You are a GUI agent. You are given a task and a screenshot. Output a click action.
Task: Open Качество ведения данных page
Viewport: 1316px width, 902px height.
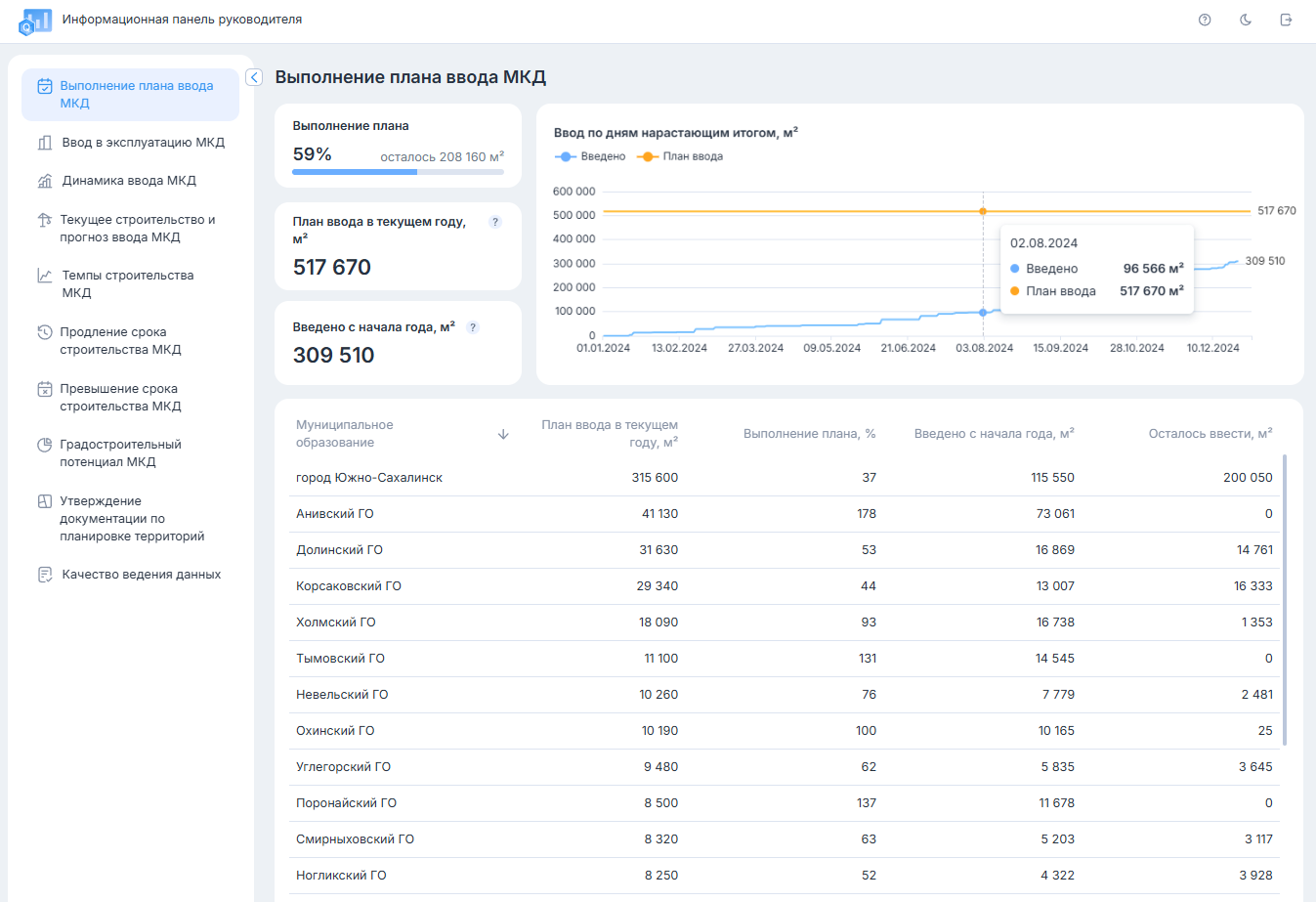[x=130, y=575]
